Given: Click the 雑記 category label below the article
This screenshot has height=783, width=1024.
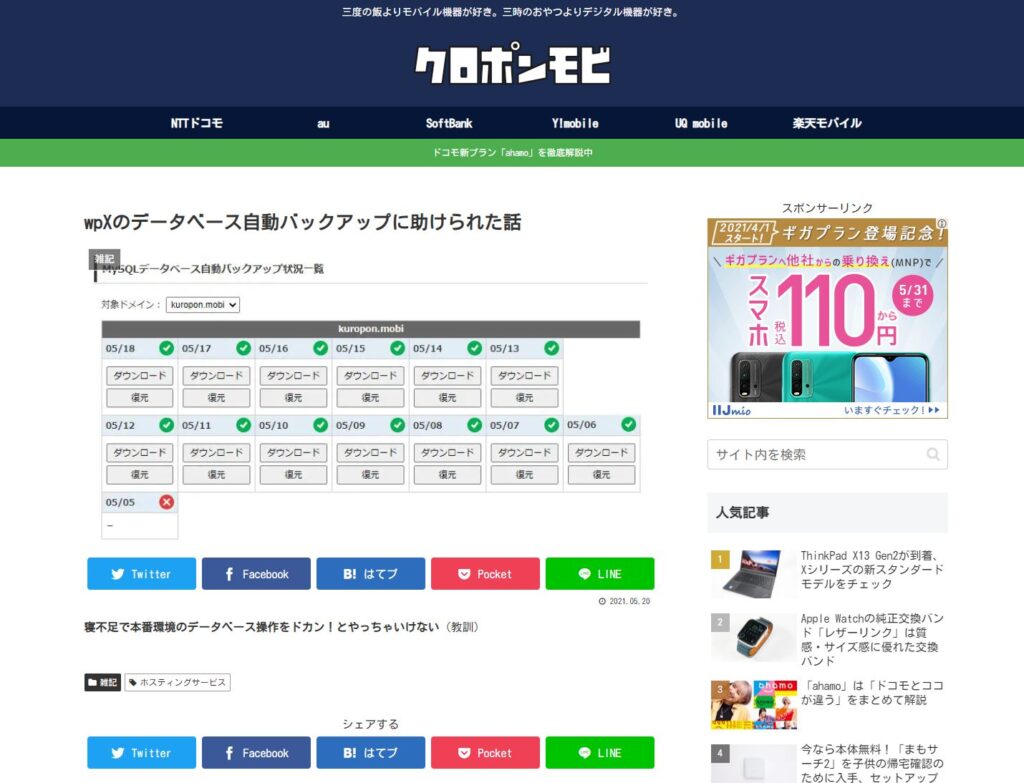Looking at the screenshot, I should [x=103, y=682].
